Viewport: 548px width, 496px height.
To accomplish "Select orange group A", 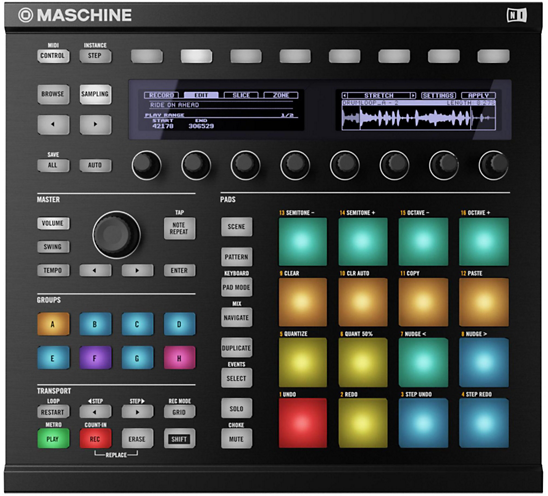I will click(53, 324).
